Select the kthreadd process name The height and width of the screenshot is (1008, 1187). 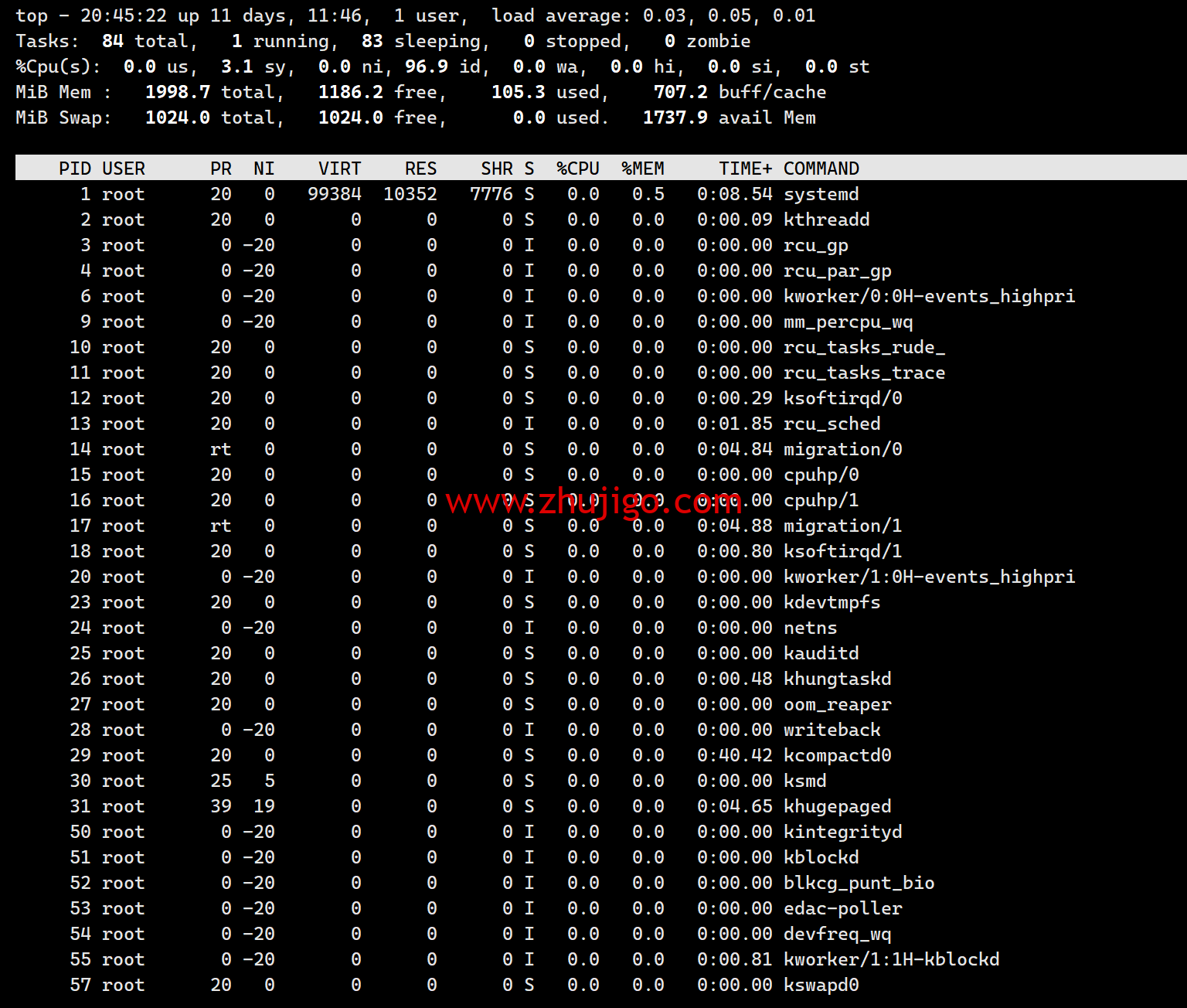pyautogui.click(x=826, y=220)
